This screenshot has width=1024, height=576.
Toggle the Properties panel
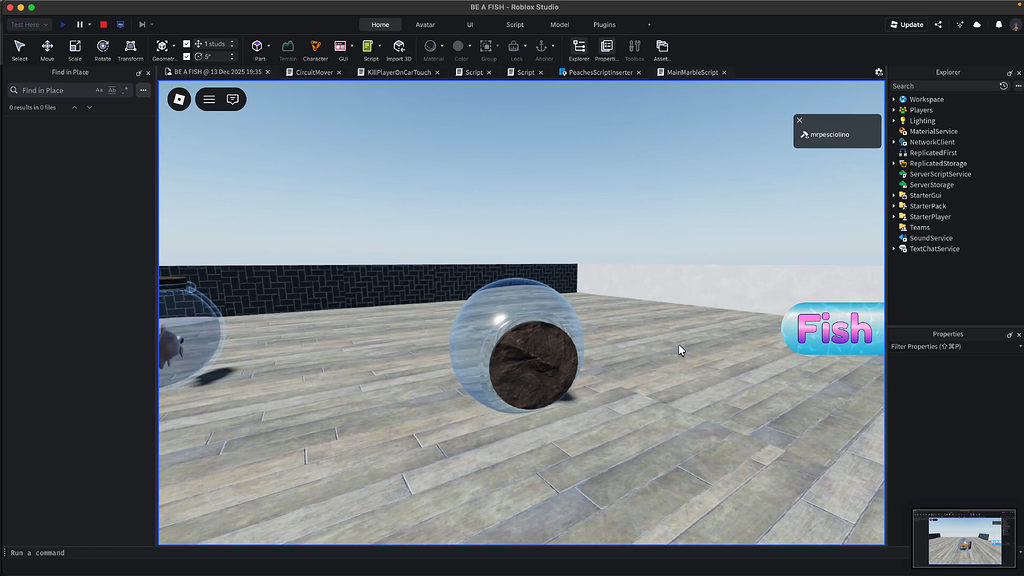604,46
